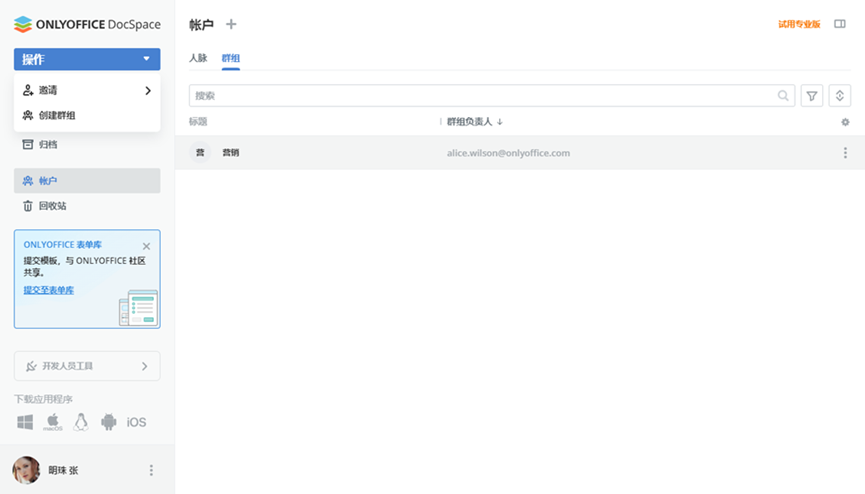Follow the 提交至表单库 link
This screenshot has height=494, width=865.
pyautogui.click(x=49, y=290)
